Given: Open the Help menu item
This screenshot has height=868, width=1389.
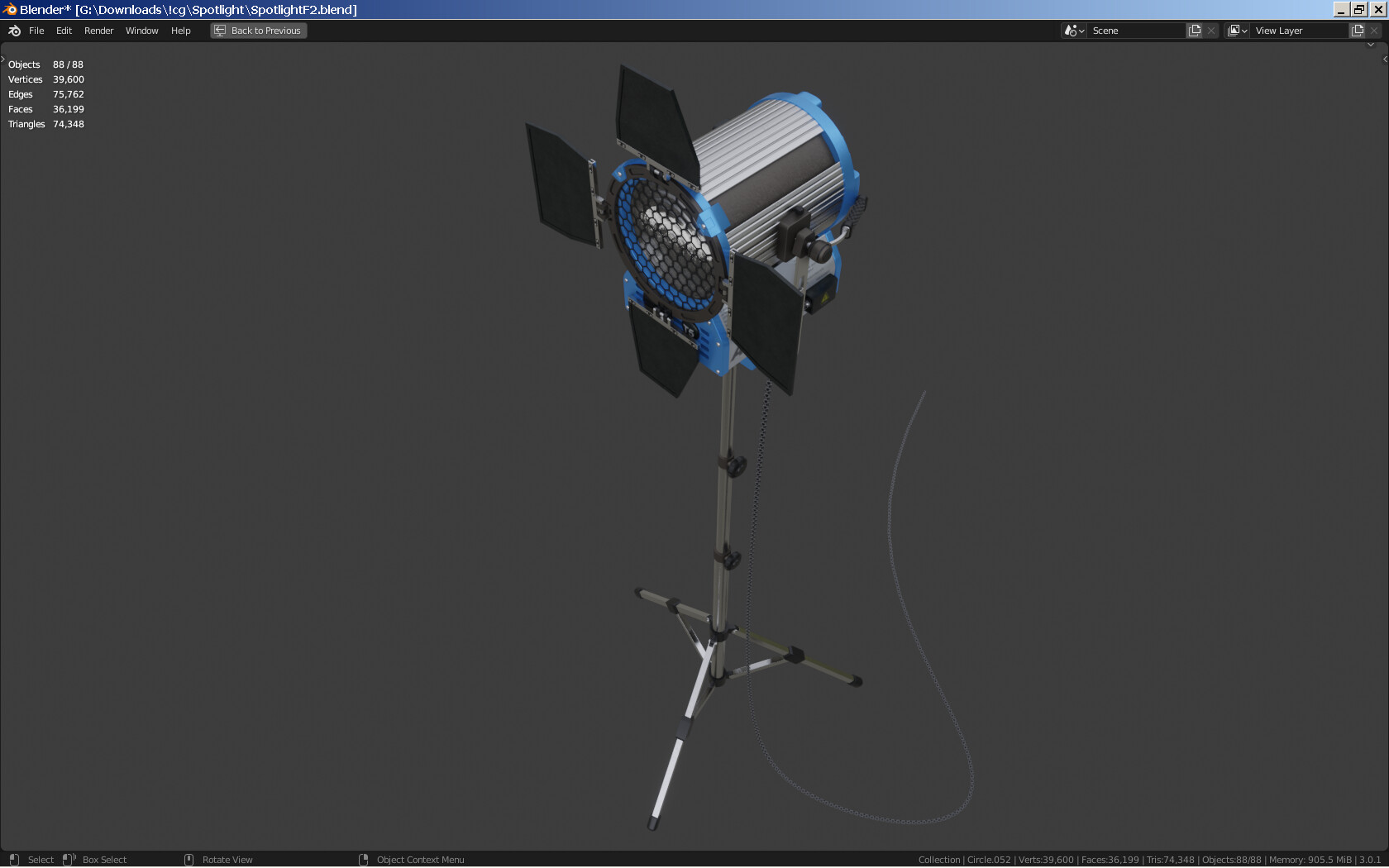Looking at the screenshot, I should point(180,31).
